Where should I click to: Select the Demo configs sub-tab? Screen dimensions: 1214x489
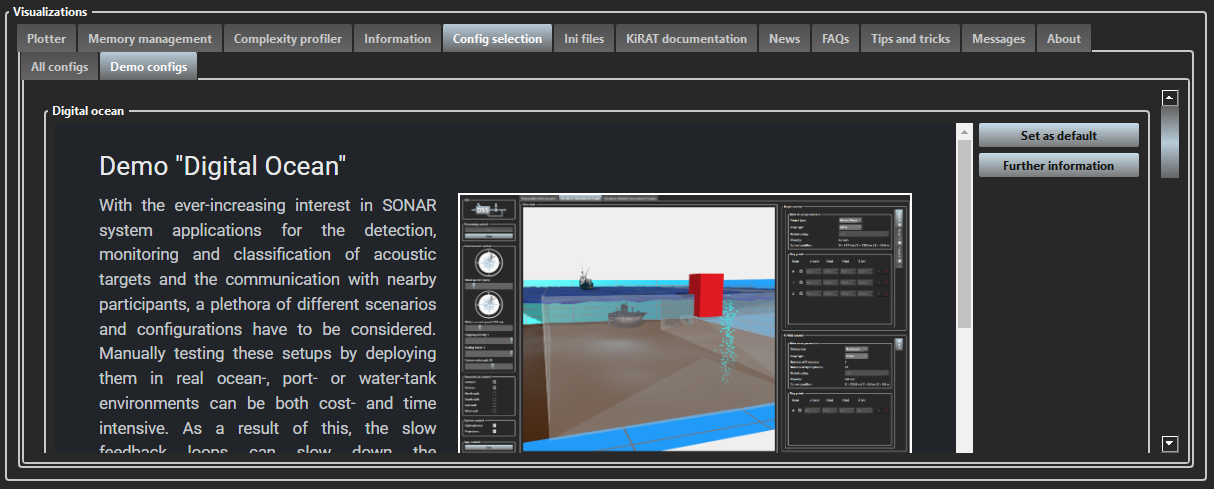coord(148,67)
